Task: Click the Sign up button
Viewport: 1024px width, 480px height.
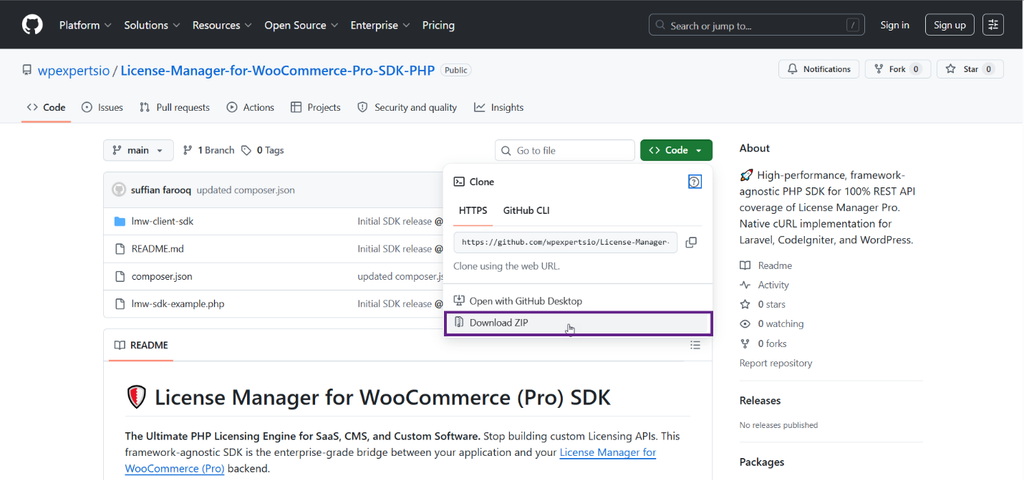Action: point(950,25)
